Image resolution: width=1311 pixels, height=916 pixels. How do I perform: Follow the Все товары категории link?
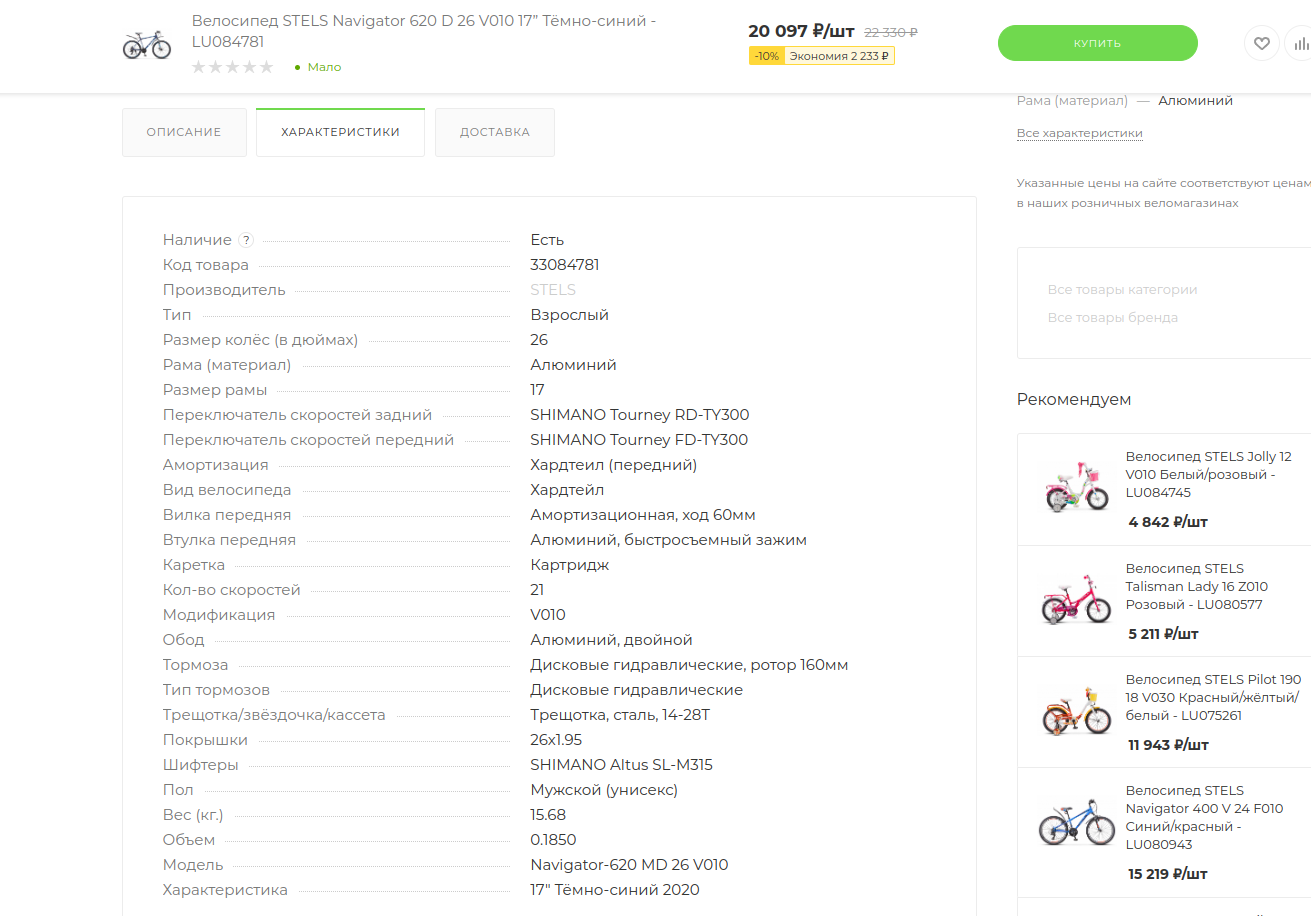(1122, 290)
